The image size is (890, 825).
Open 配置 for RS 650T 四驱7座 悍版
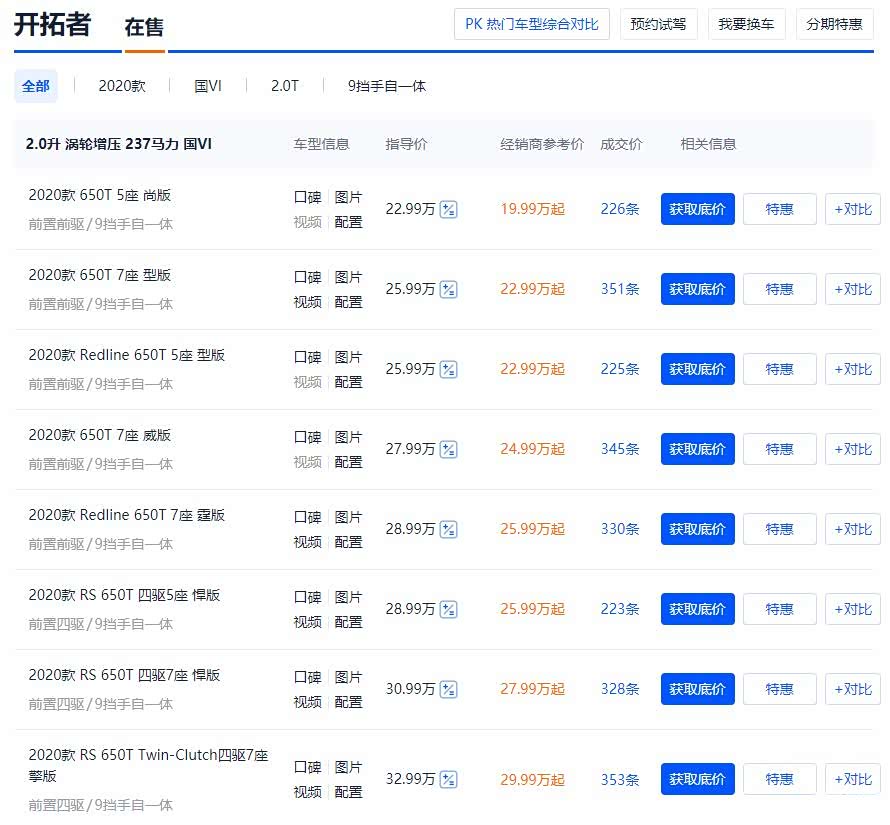click(349, 702)
